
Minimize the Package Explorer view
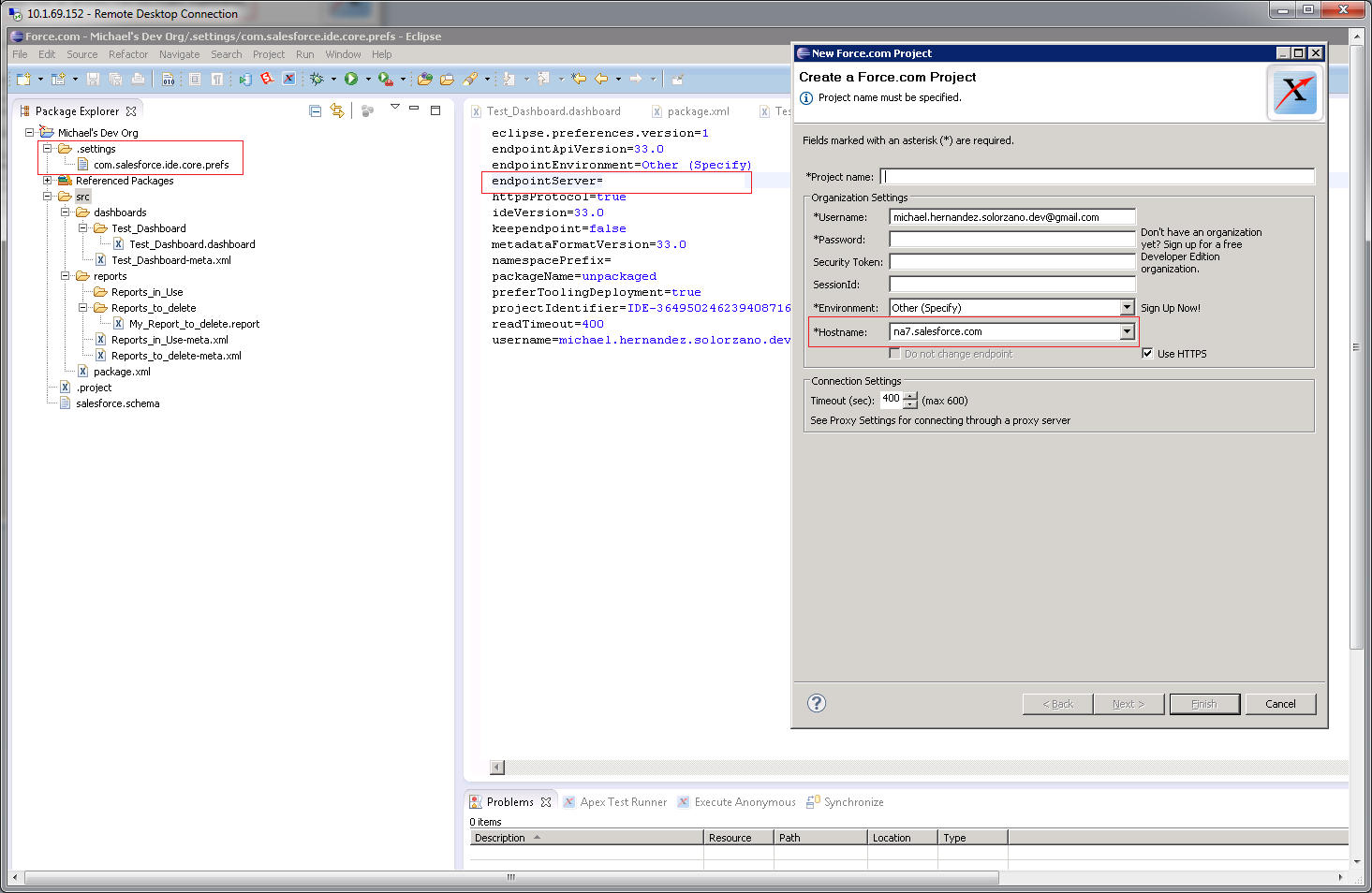(x=413, y=109)
